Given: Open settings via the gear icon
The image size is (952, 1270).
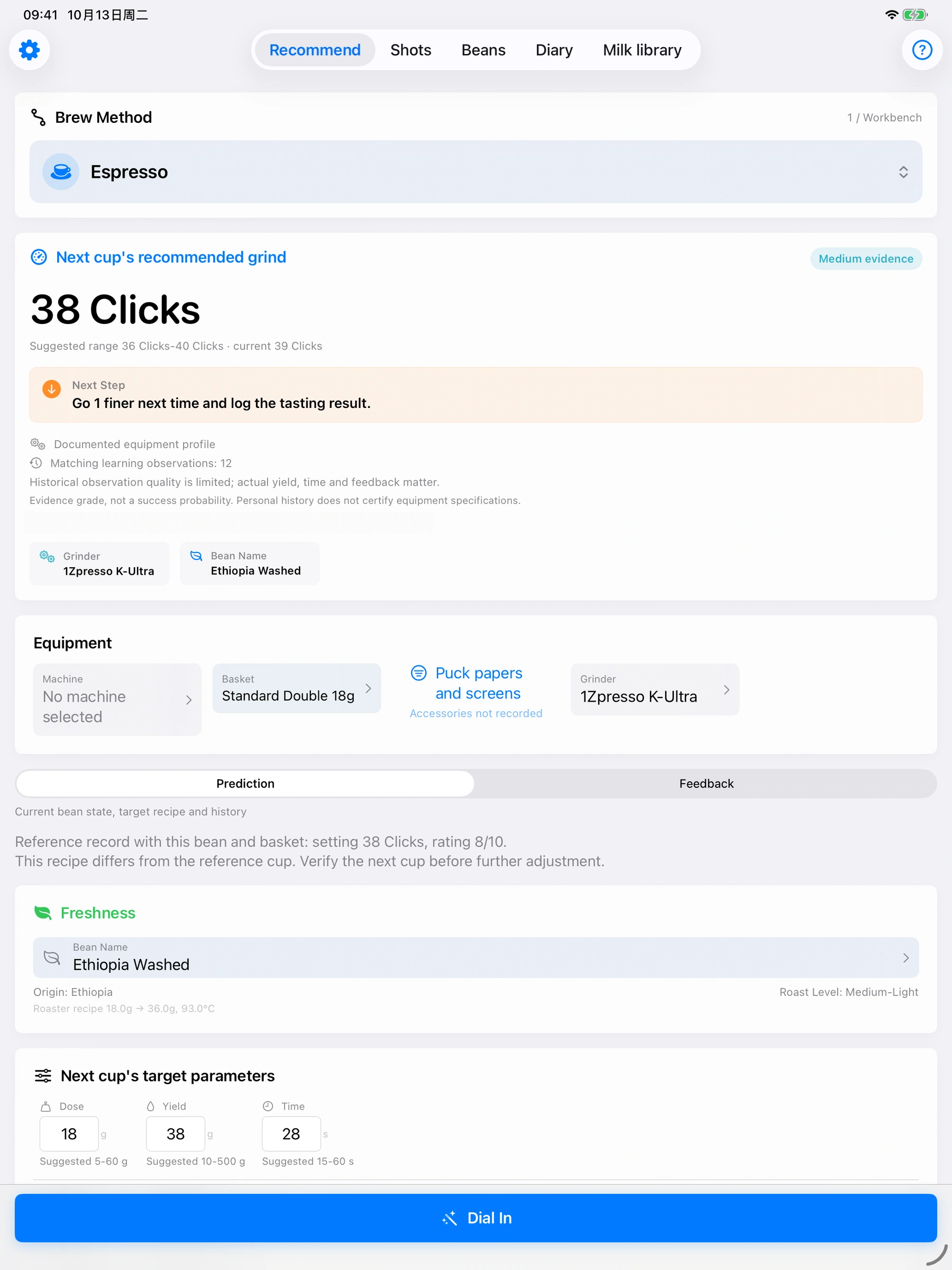Looking at the screenshot, I should tap(29, 50).
